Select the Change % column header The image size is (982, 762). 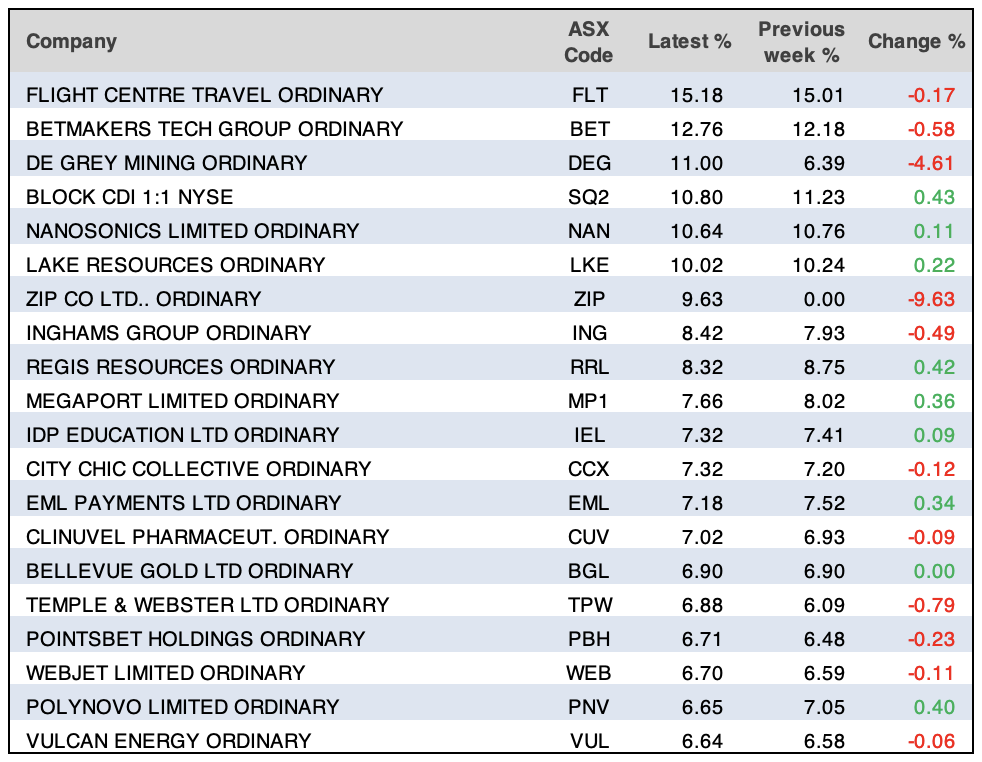(916, 42)
